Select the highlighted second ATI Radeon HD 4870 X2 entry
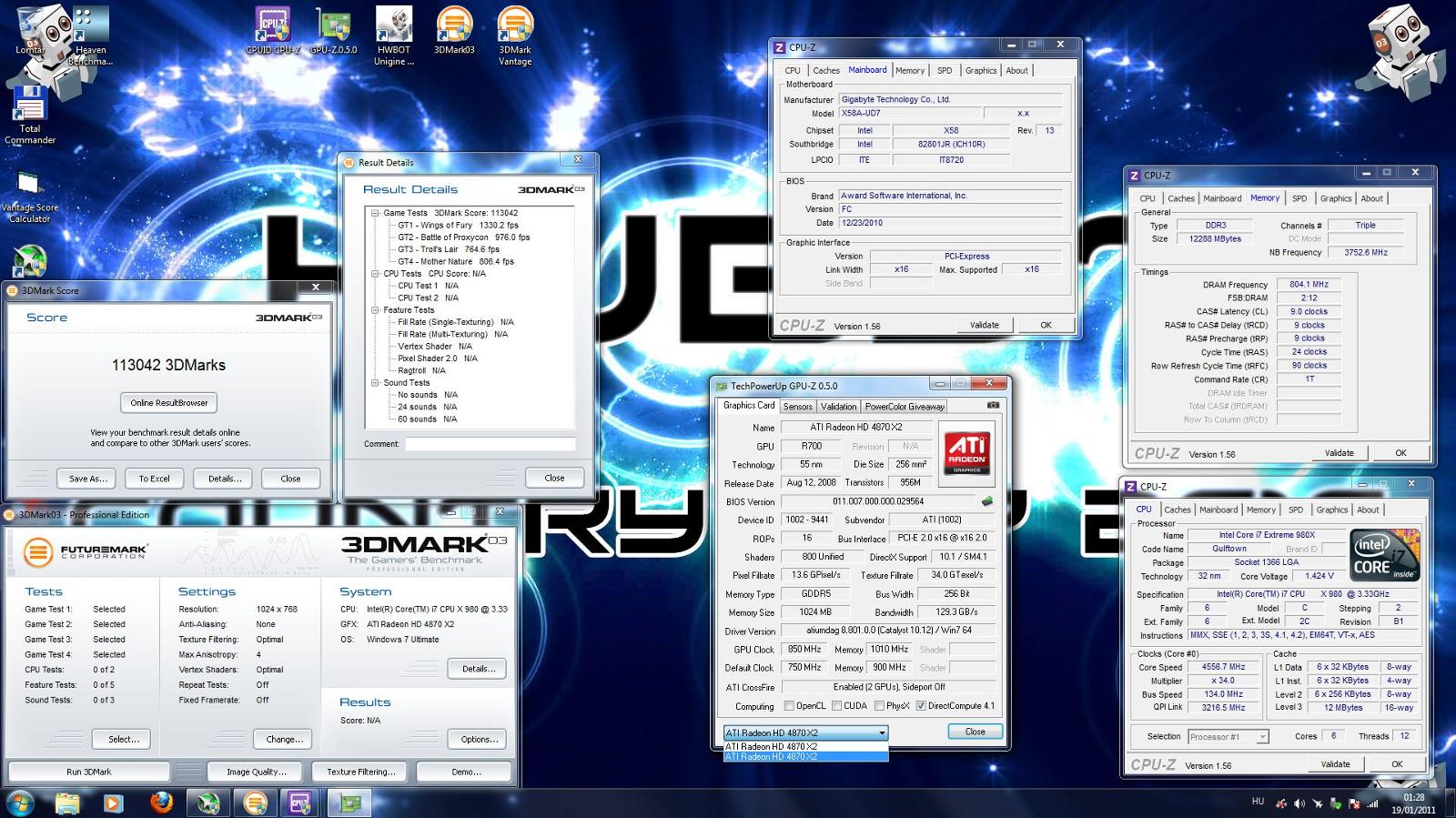Viewport: 1456px width, 818px height. [x=805, y=757]
